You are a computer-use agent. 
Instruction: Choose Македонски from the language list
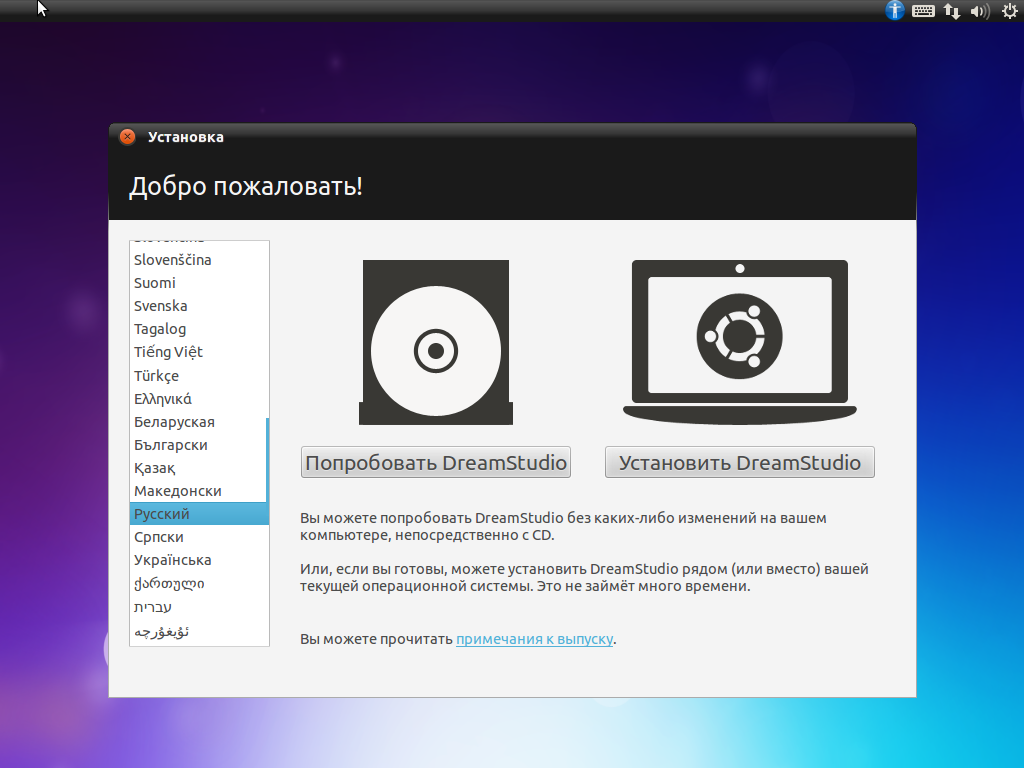[x=199, y=491]
